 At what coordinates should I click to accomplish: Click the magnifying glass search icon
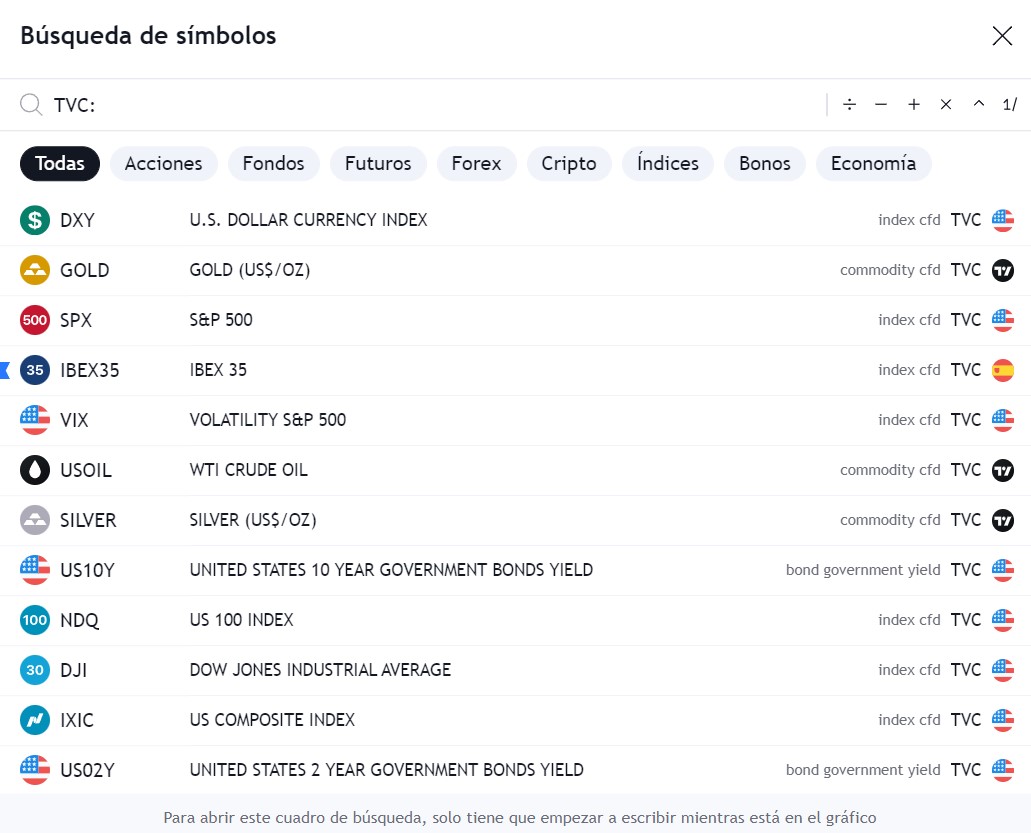pyautogui.click(x=31, y=105)
